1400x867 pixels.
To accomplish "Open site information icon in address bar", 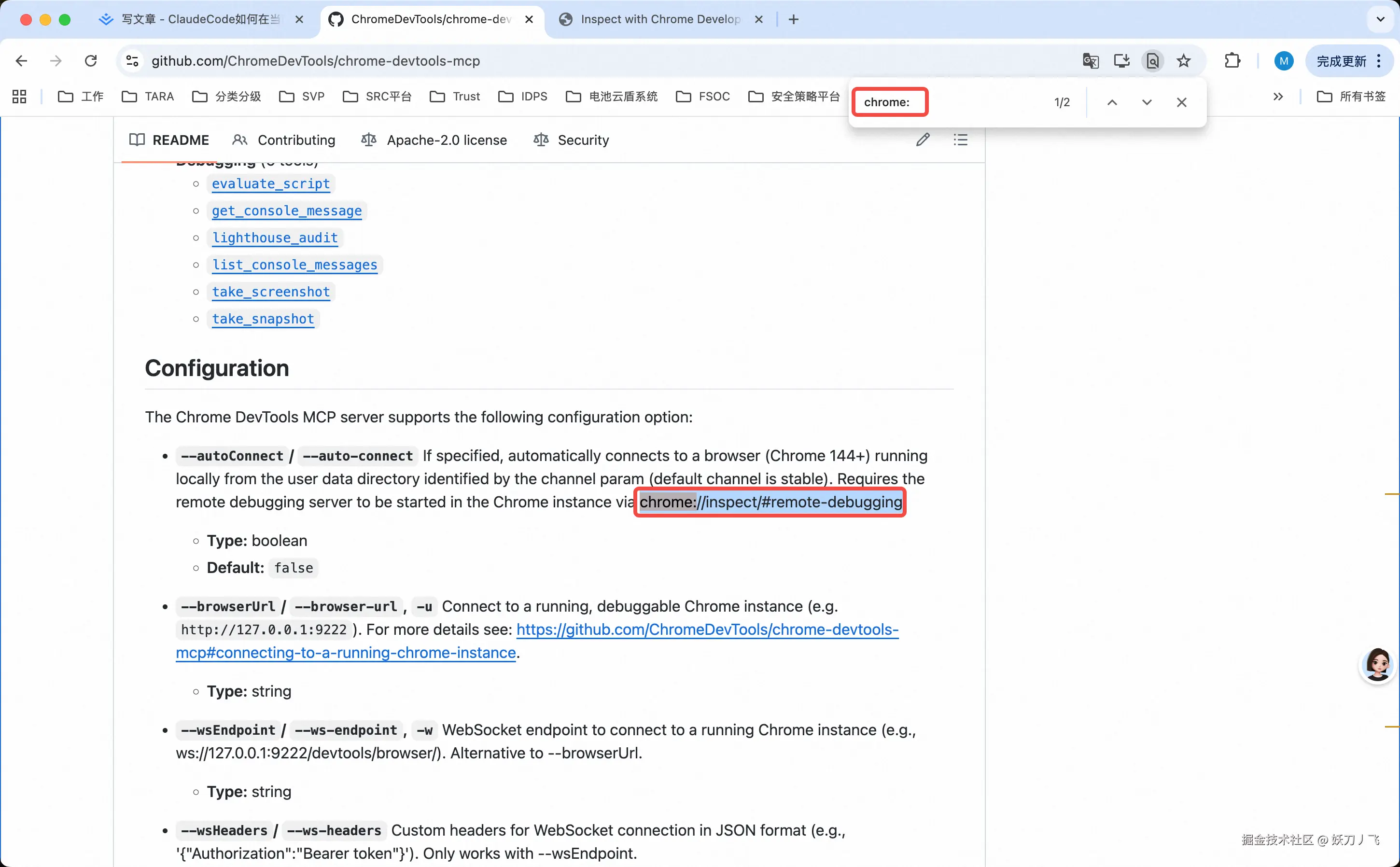I will tap(132, 61).
